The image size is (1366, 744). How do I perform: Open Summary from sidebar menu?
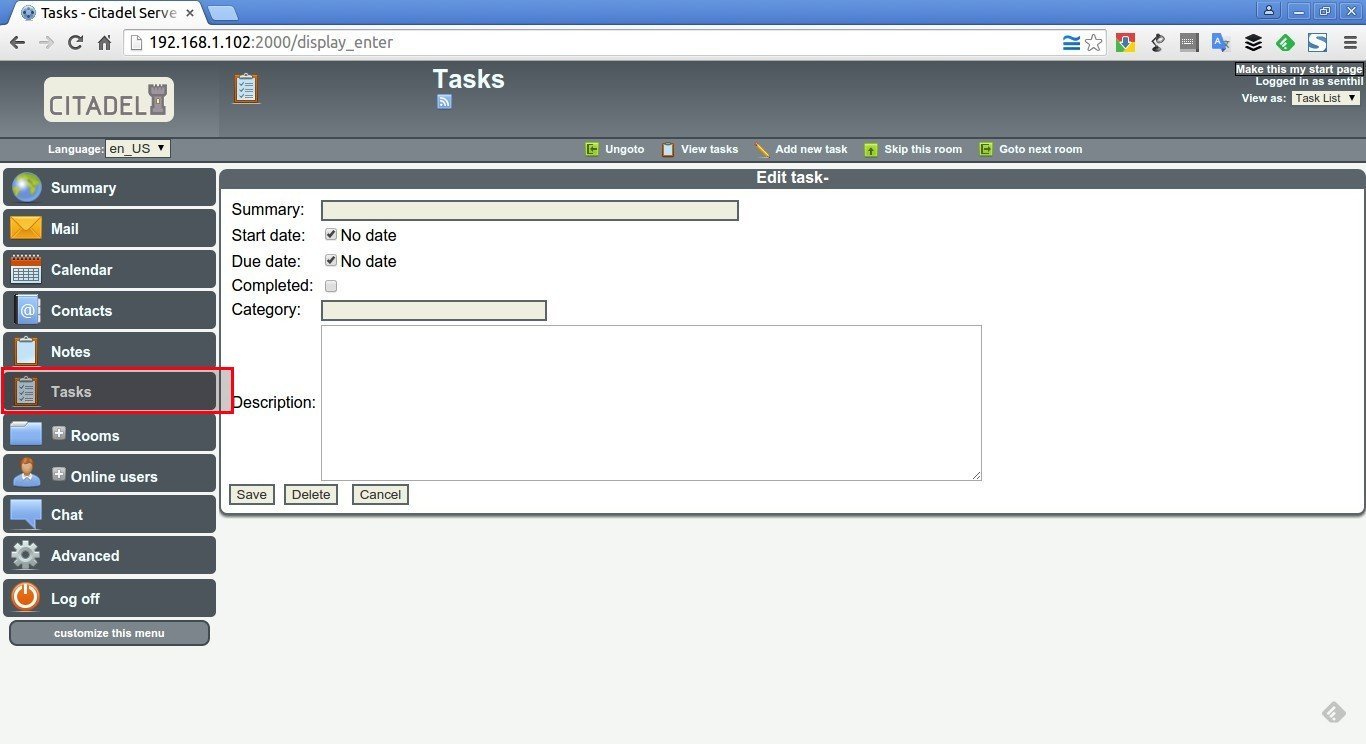[109, 187]
